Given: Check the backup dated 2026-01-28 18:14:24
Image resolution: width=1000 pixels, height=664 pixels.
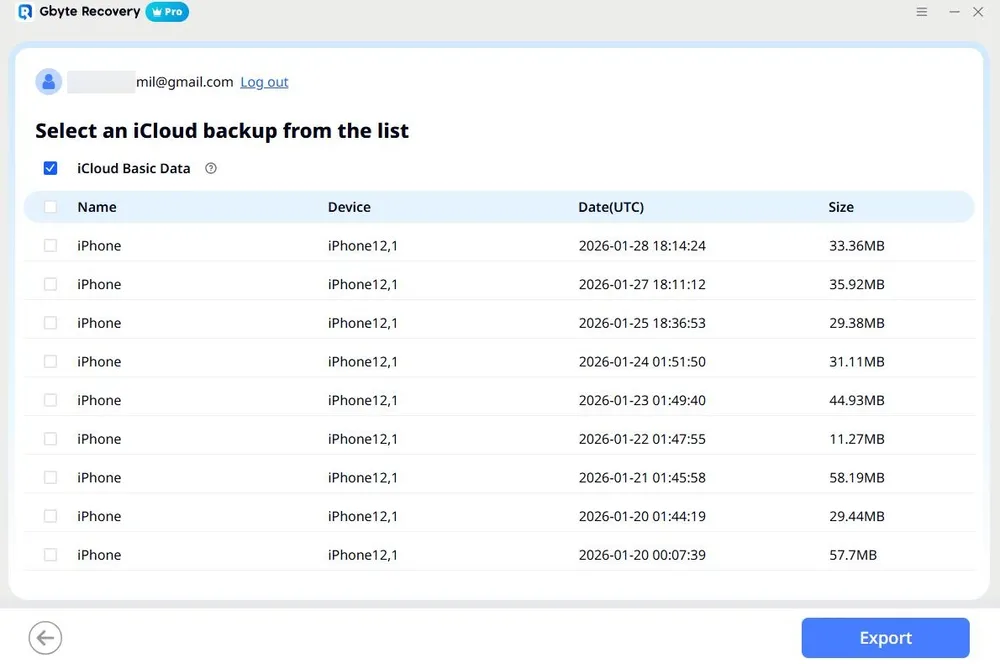Looking at the screenshot, I should pos(50,245).
